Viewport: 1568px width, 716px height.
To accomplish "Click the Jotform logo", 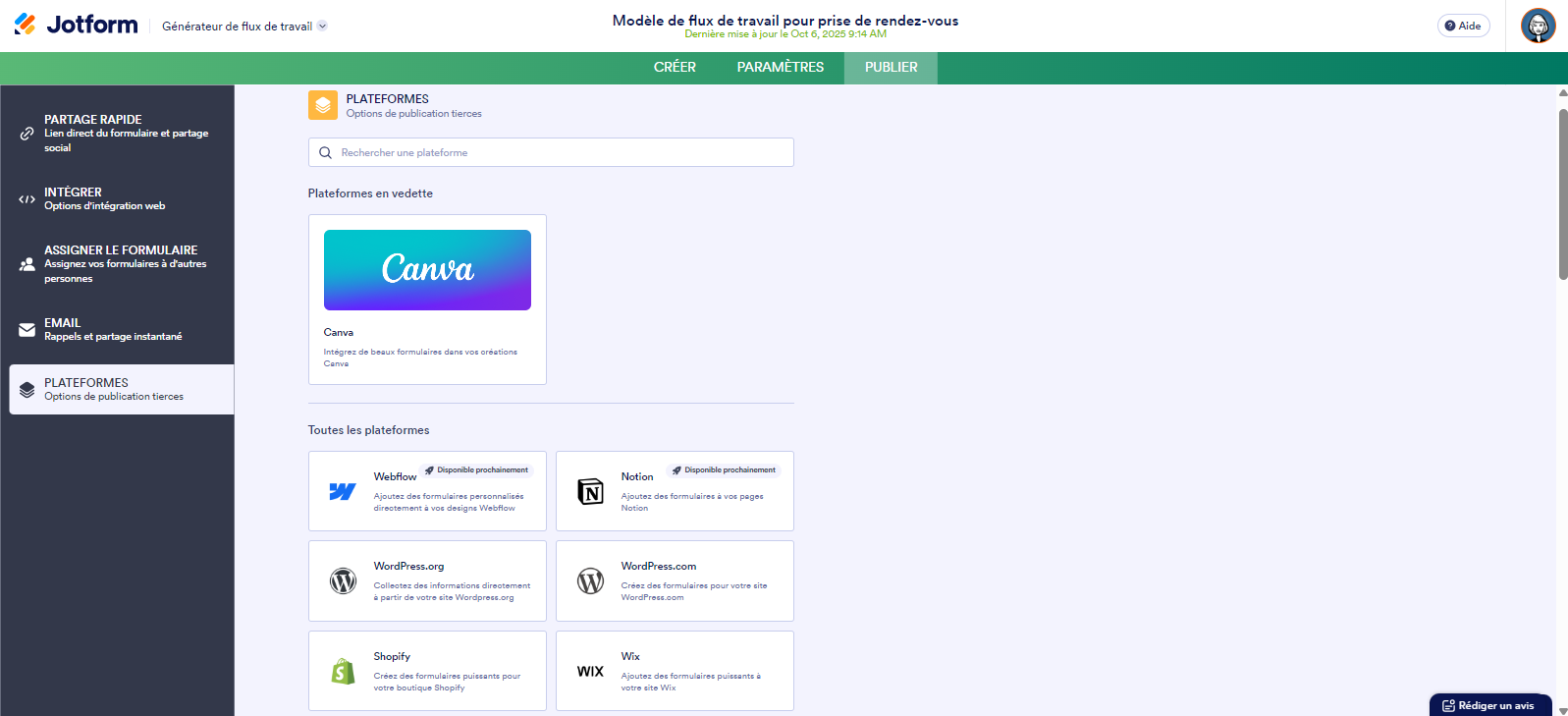I will [76, 25].
